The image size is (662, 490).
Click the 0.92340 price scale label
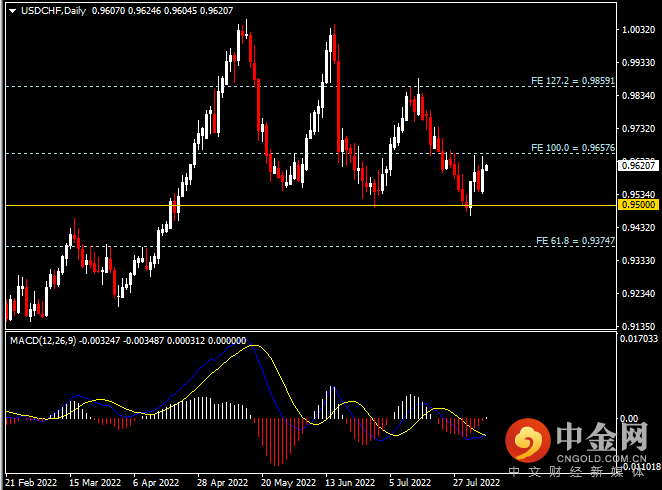(639, 293)
